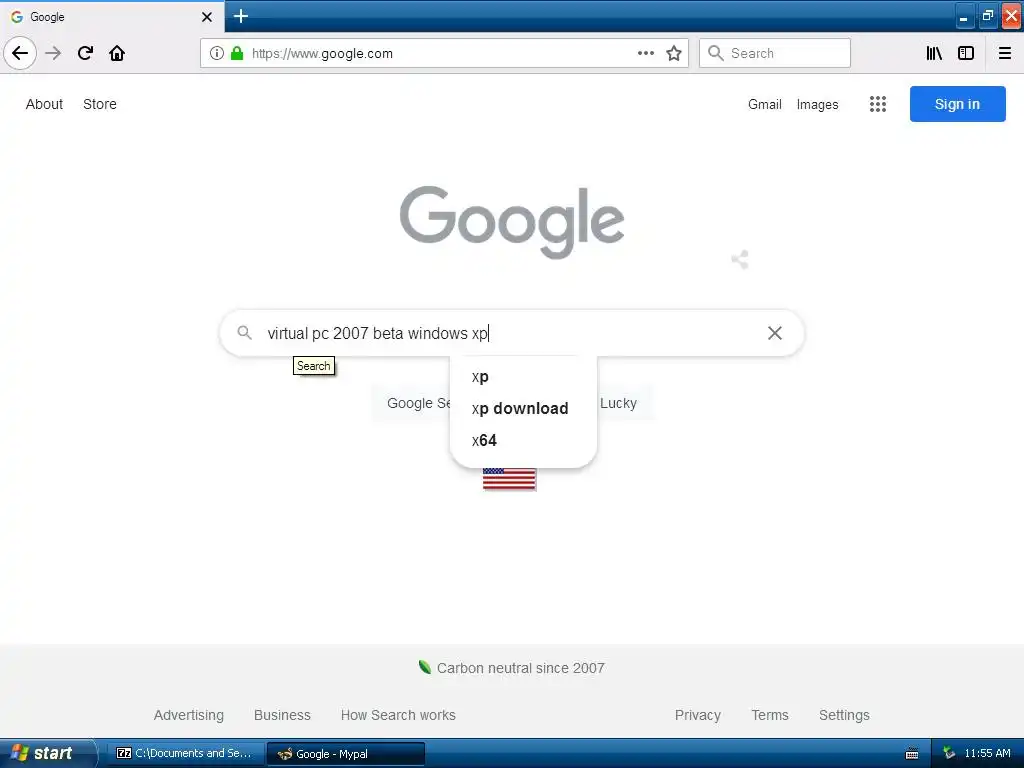
Task: Reload the current page
Action: 85,53
